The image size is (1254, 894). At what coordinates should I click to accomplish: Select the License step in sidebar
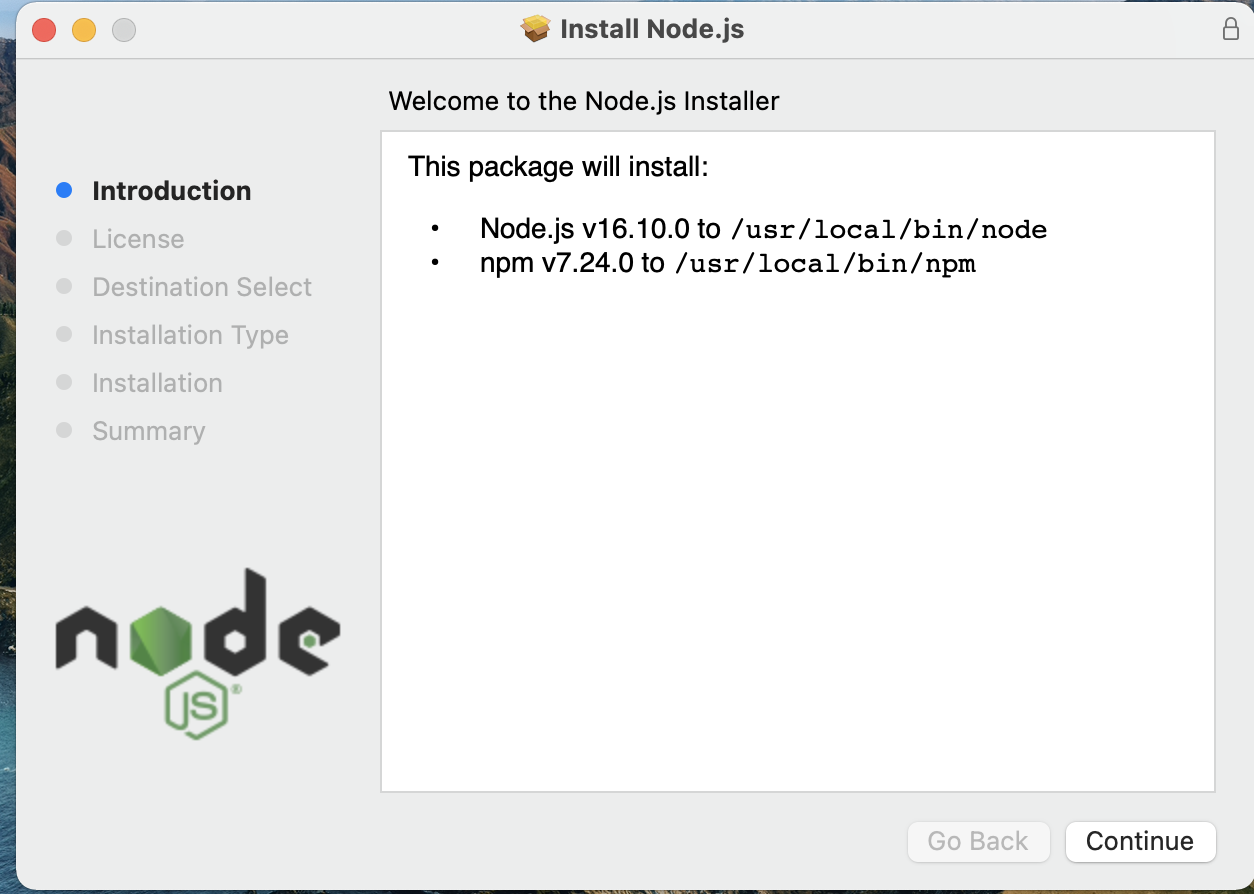[x=138, y=239]
